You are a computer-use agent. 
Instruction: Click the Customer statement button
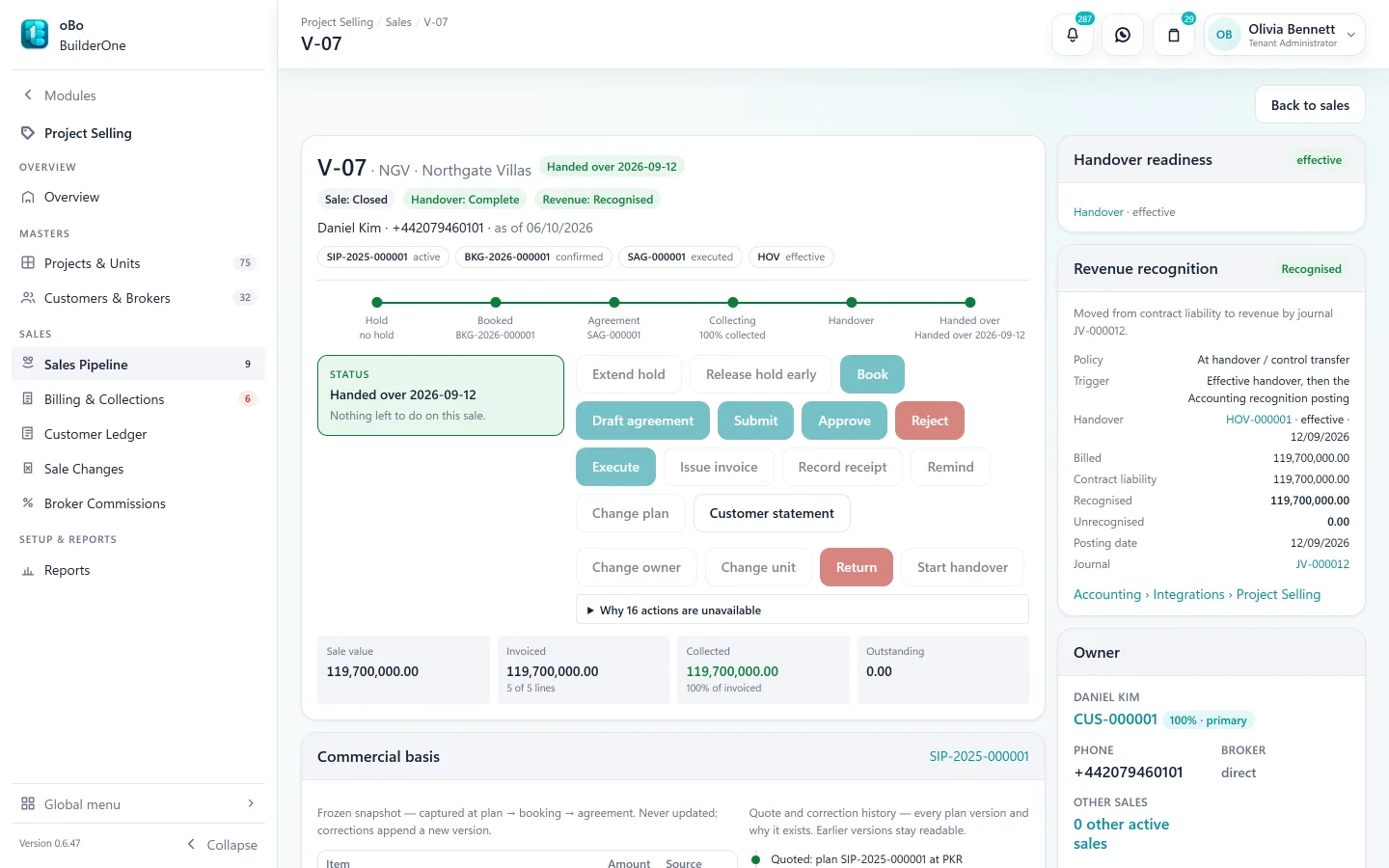[x=772, y=513]
